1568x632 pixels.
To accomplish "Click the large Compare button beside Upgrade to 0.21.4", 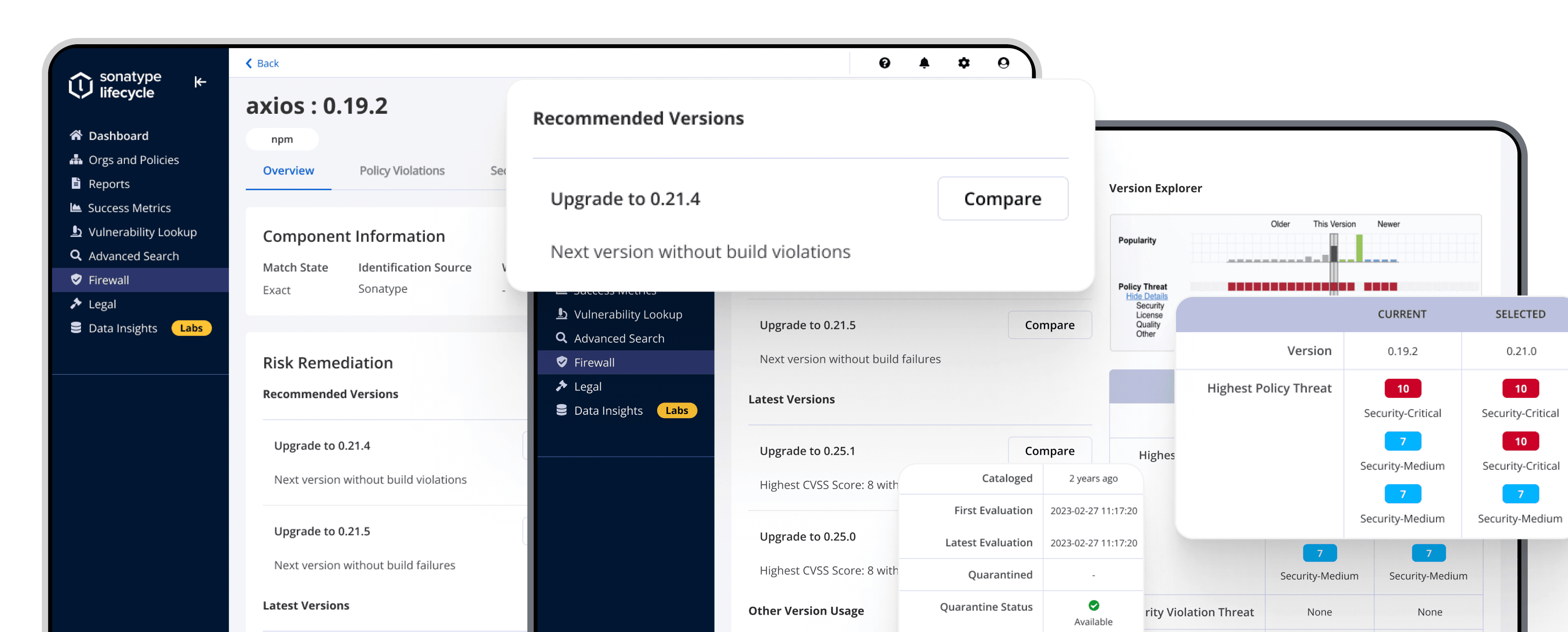I will (1003, 198).
